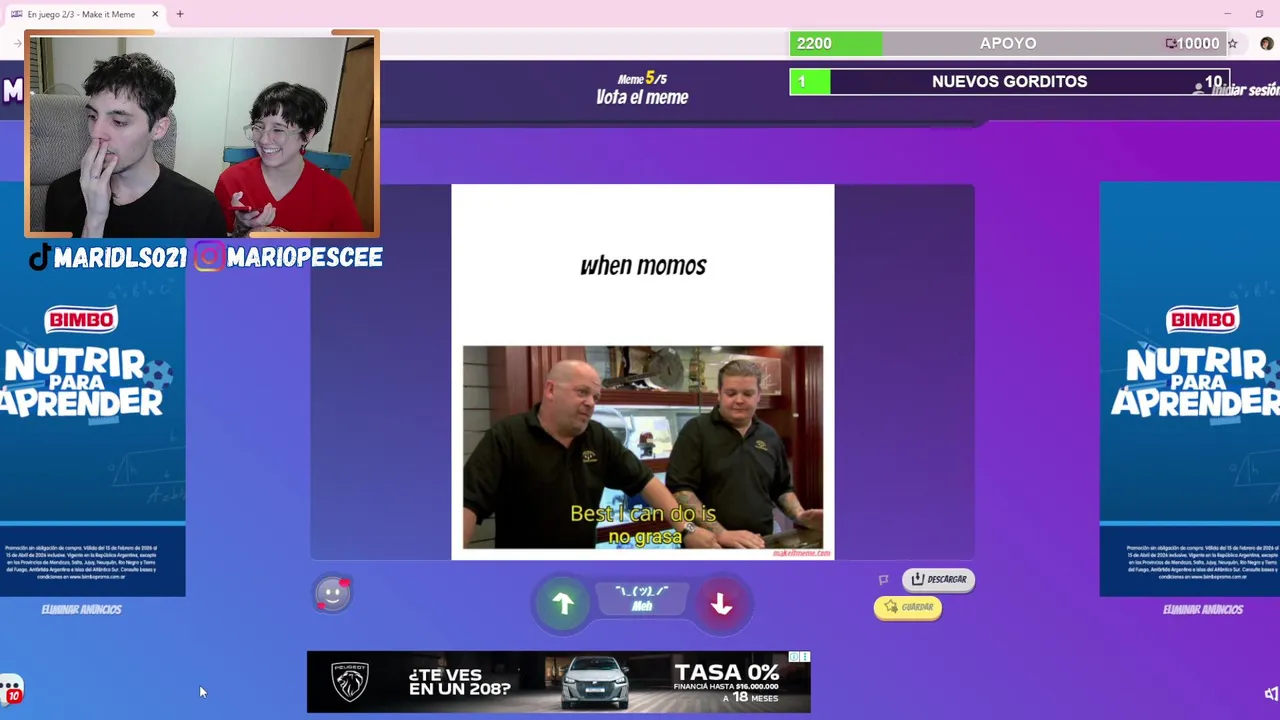Click the MARIOPESCEE Instagram handle
Image resolution: width=1280 pixels, height=720 pixels.
(x=289, y=258)
